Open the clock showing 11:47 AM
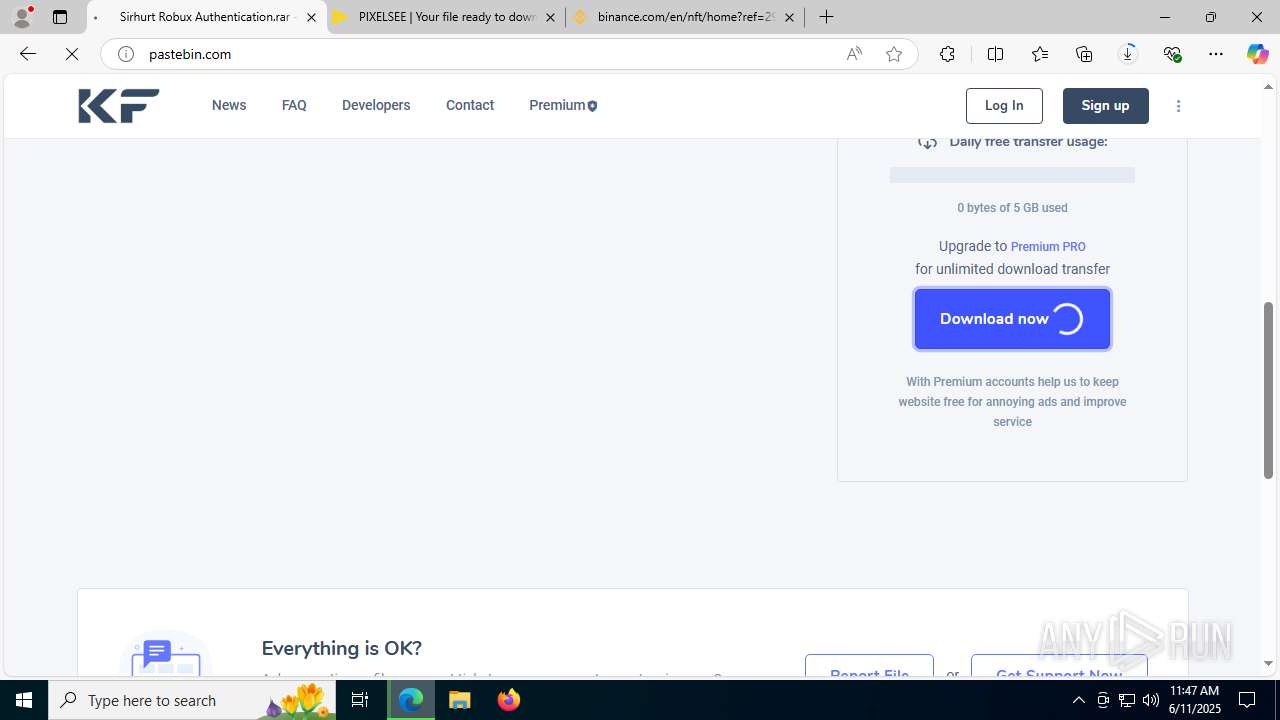Image resolution: width=1280 pixels, height=720 pixels. coord(1195,700)
